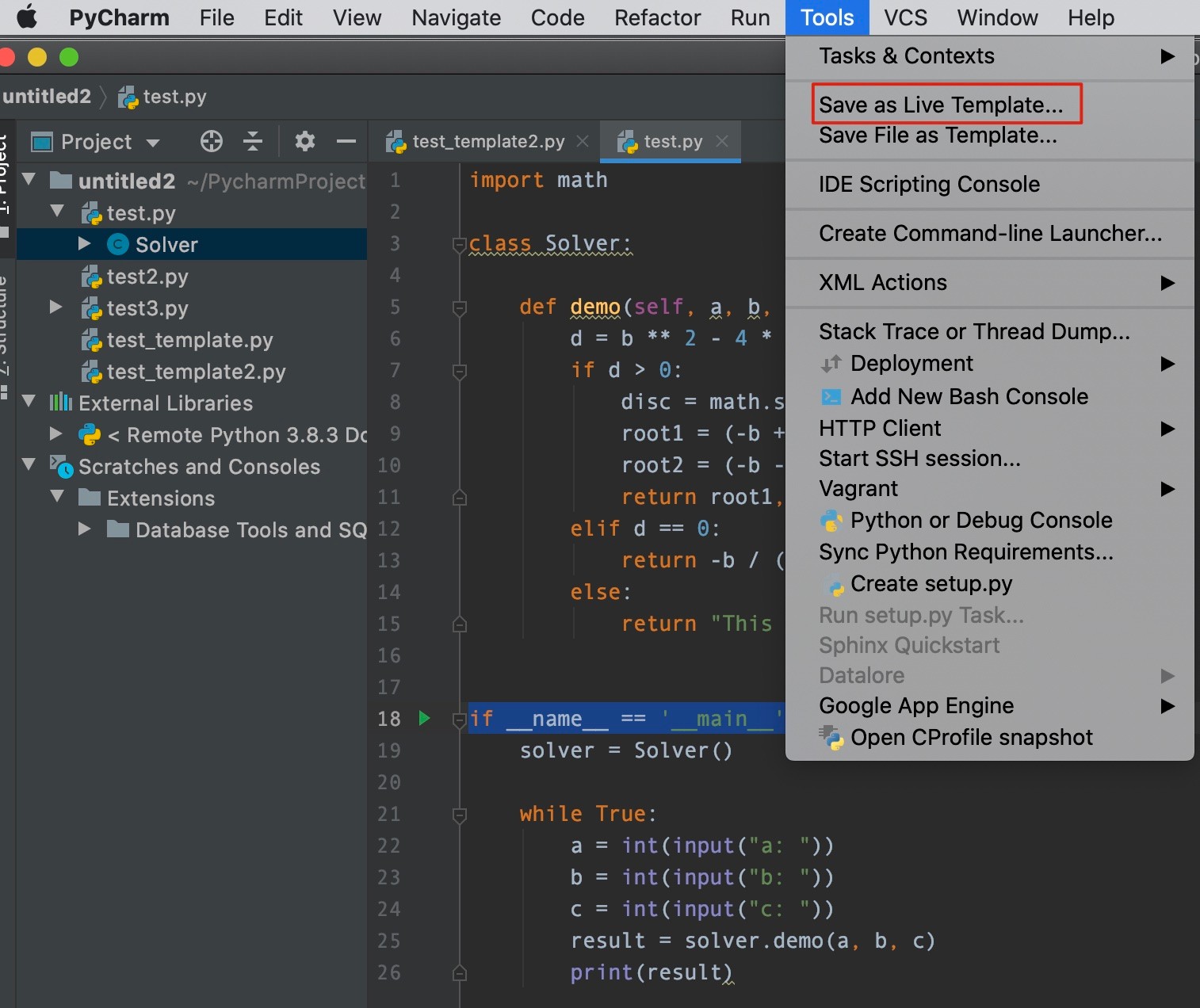This screenshot has height=1008, width=1200.
Task: Click the Collapse All icon in Project panel
Action: point(253,141)
